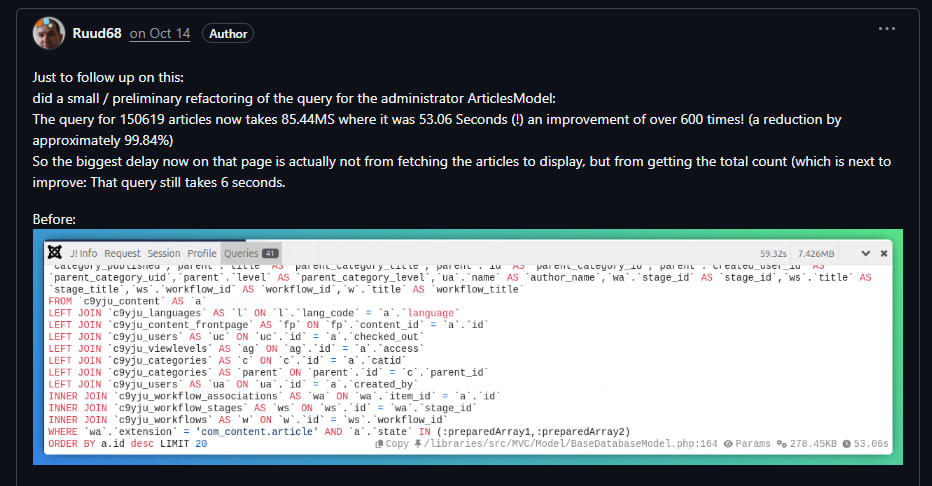Collapse the debug bar with the chevron
The width and height of the screenshot is (932, 486).
tap(867, 253)
